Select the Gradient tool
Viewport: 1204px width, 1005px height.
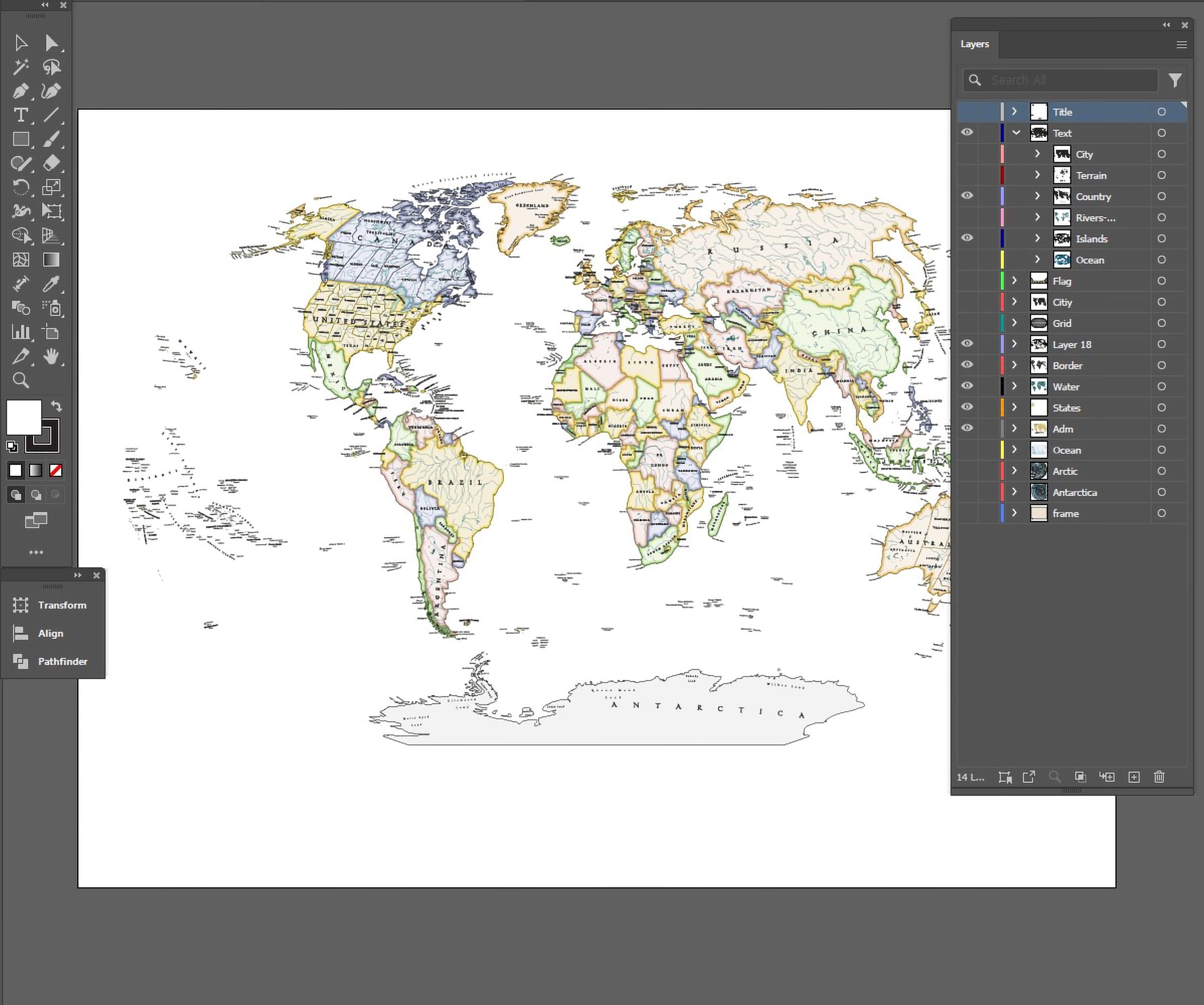(x=52, y=260)
